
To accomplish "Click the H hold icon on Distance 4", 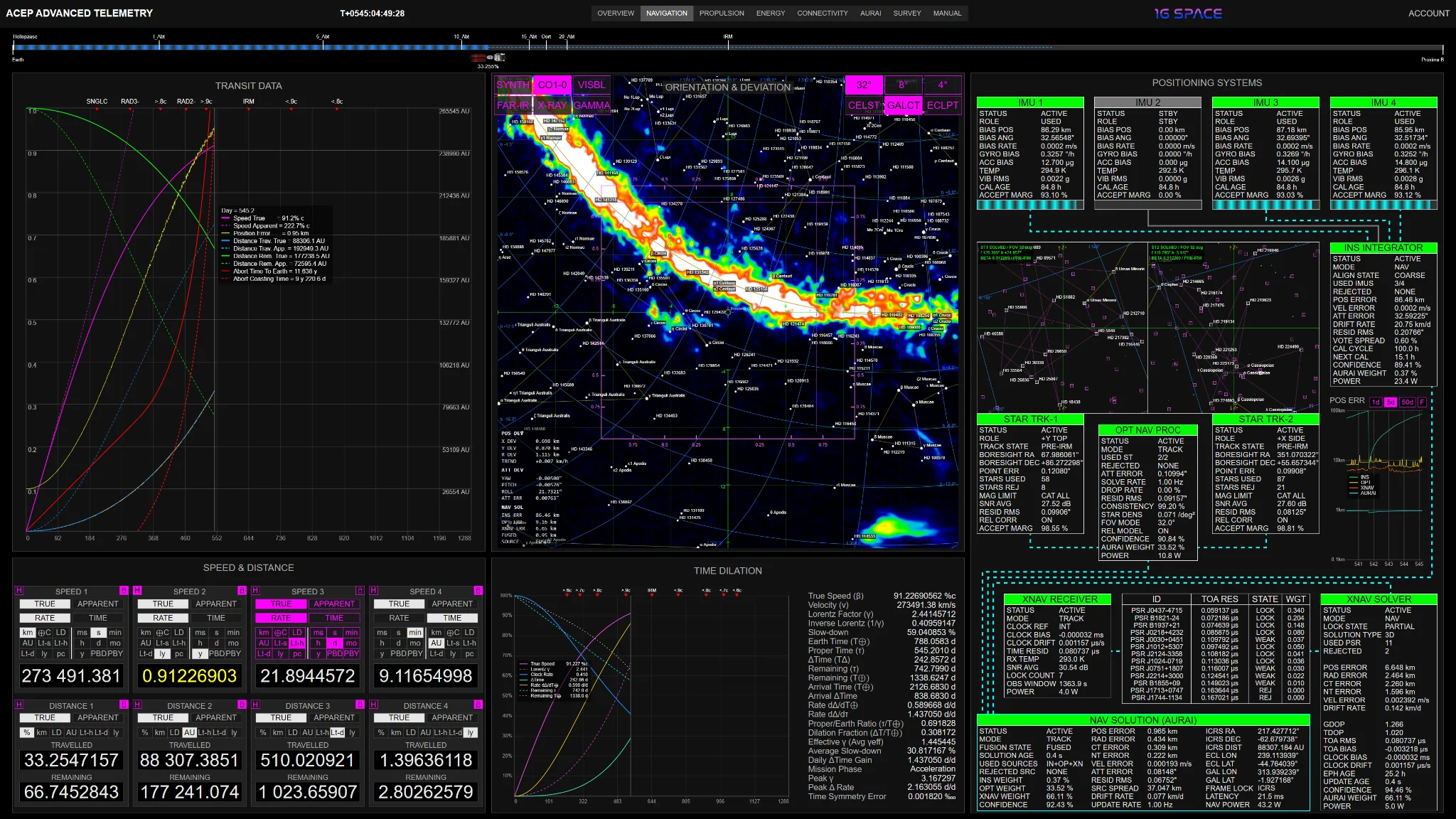I will click(x=373, y=705).
